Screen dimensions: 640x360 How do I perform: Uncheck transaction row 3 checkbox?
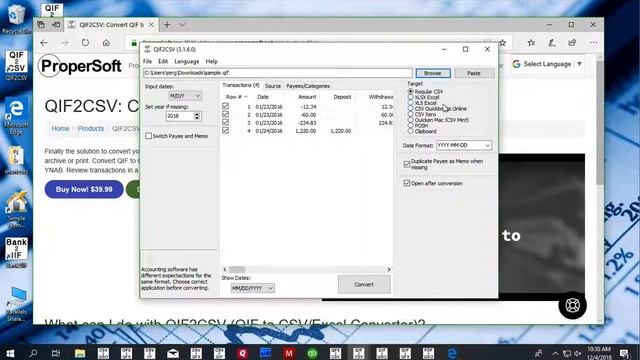(x=225, y=122)
